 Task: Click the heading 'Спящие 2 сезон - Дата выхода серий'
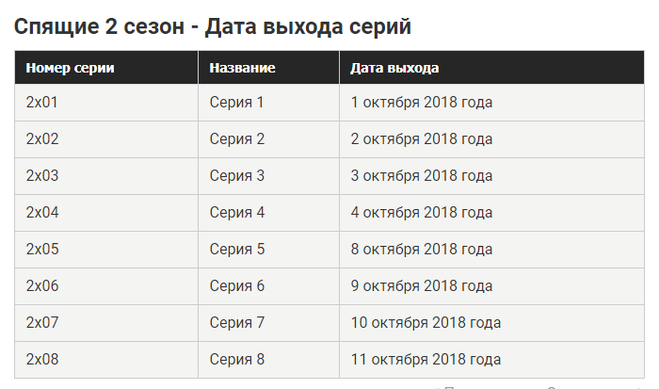[212, 27]
